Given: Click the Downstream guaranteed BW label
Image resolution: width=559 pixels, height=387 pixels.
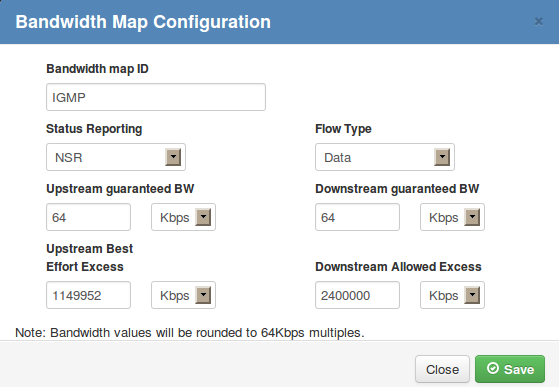Looking at the screenshot, I should click(x=397, y=189).
